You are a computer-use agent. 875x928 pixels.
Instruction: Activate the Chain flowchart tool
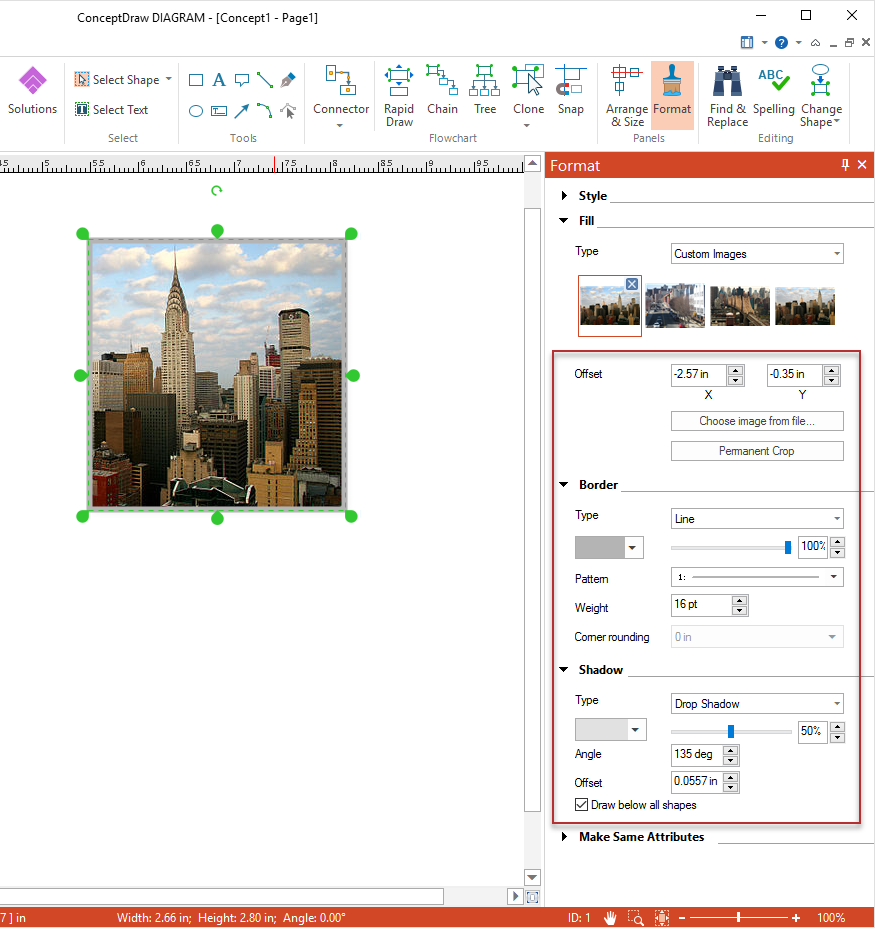pyautogui.click(x=442, y=91)
